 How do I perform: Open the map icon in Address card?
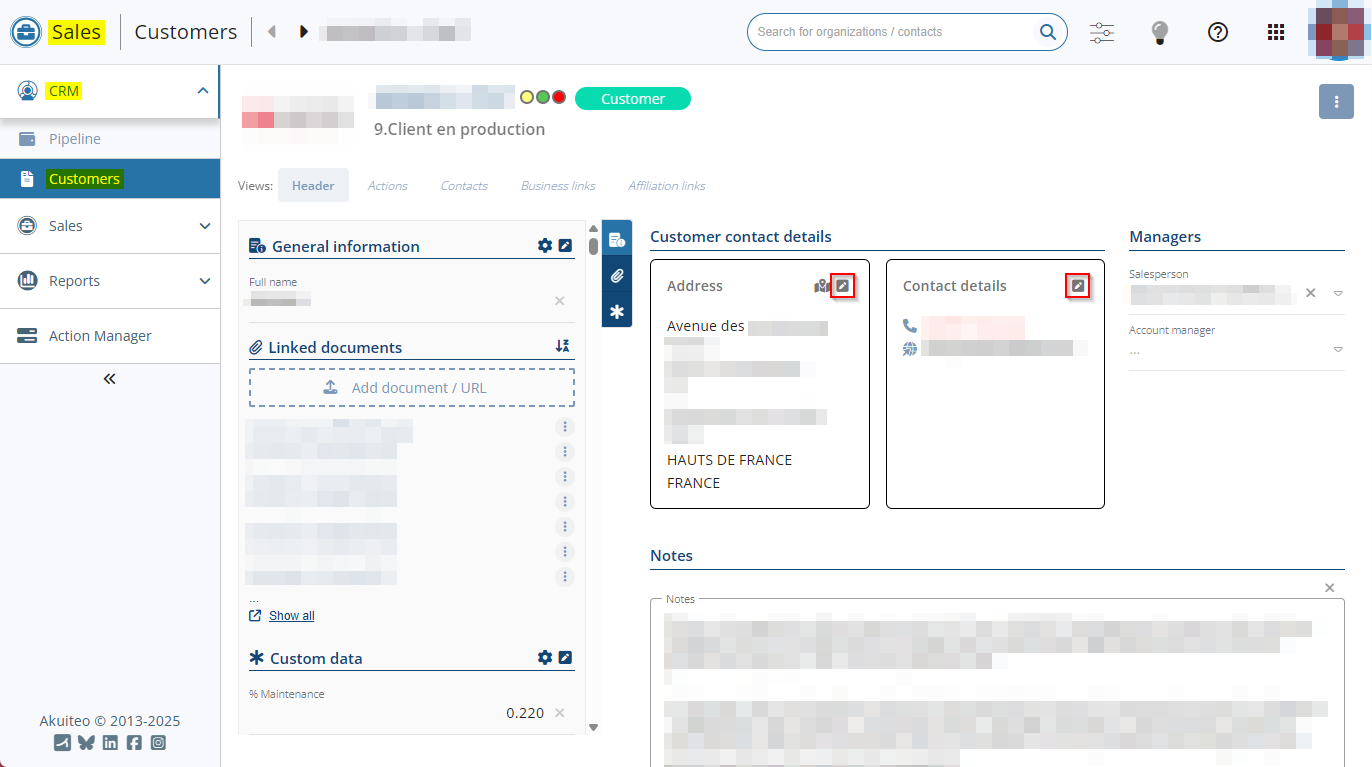tap(822, 287)
